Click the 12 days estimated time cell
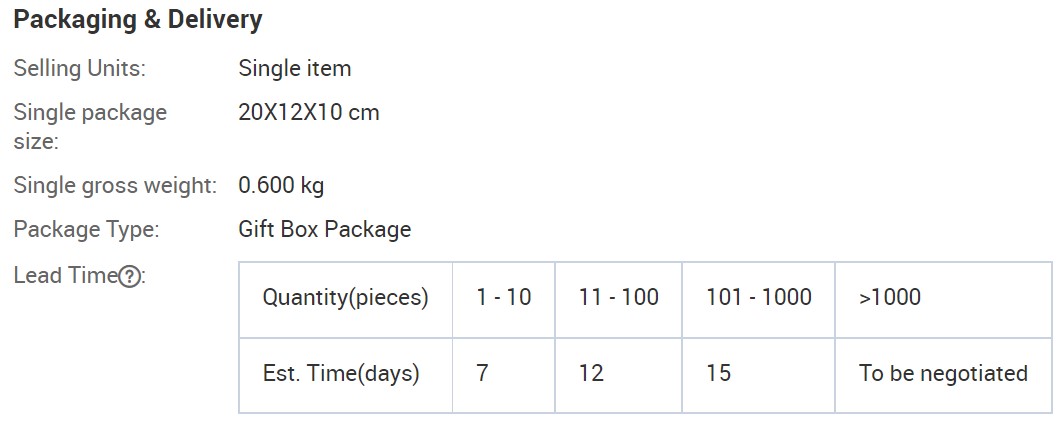This screenshot has height=424, width=1064. coord(618,375)
